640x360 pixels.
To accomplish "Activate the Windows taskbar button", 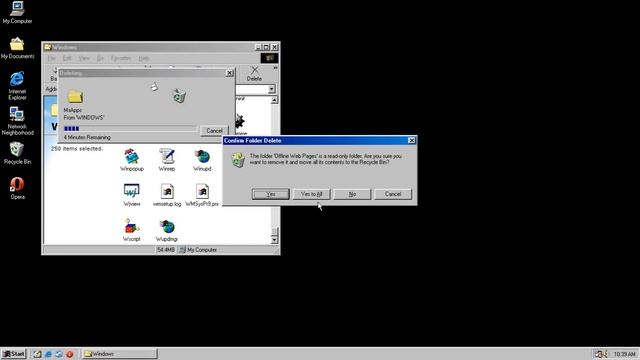I will 120,354.
